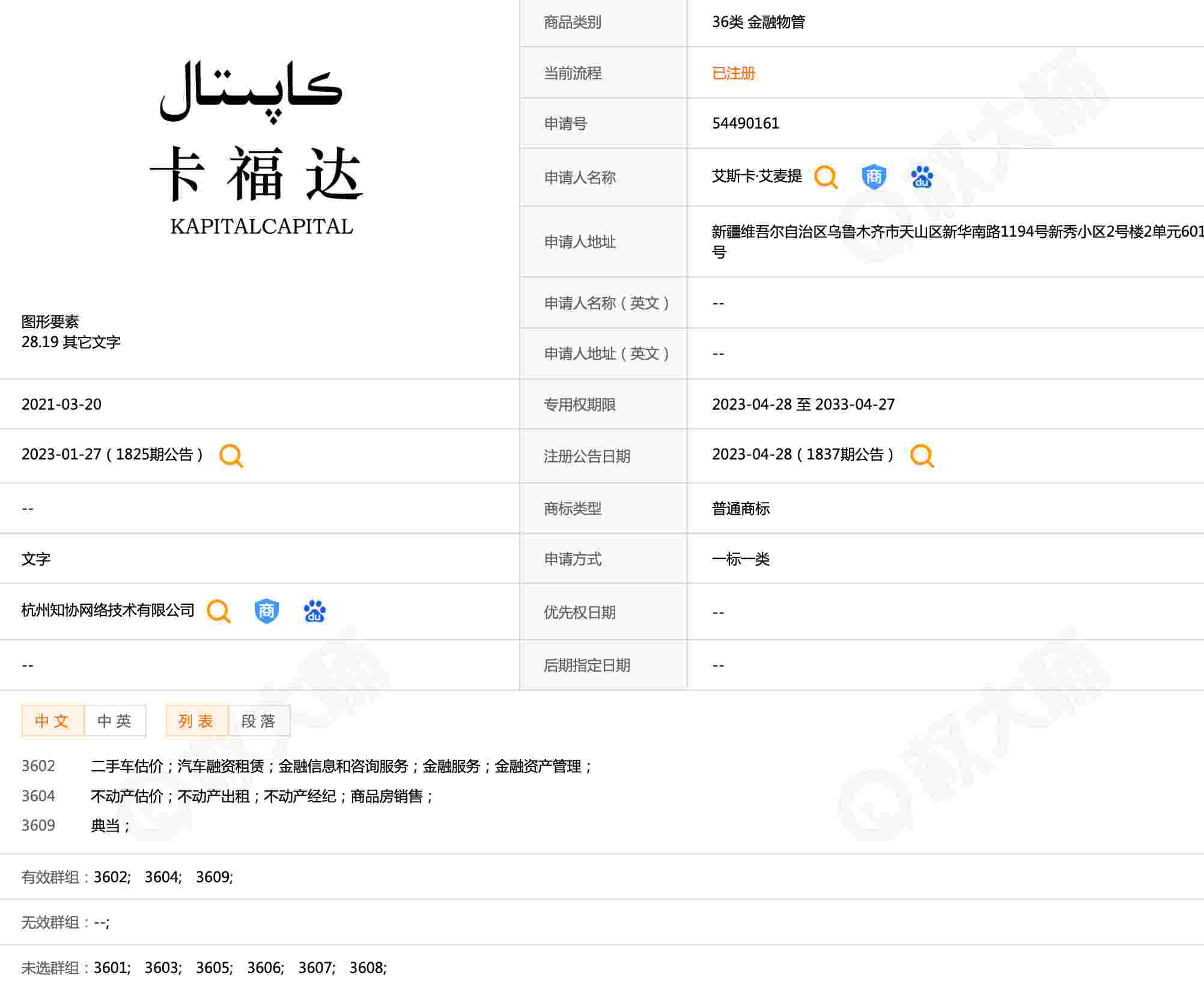Switch to 中文 language toggle

click(x=52, y=721)
